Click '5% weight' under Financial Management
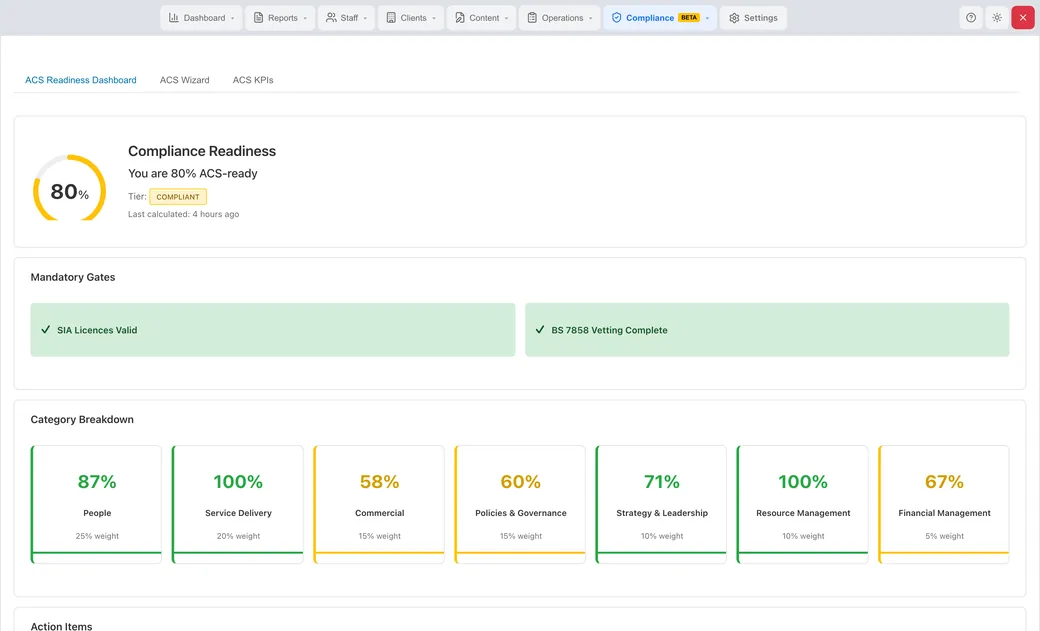This screenshot has height=631, width=1040. [944, 536]
